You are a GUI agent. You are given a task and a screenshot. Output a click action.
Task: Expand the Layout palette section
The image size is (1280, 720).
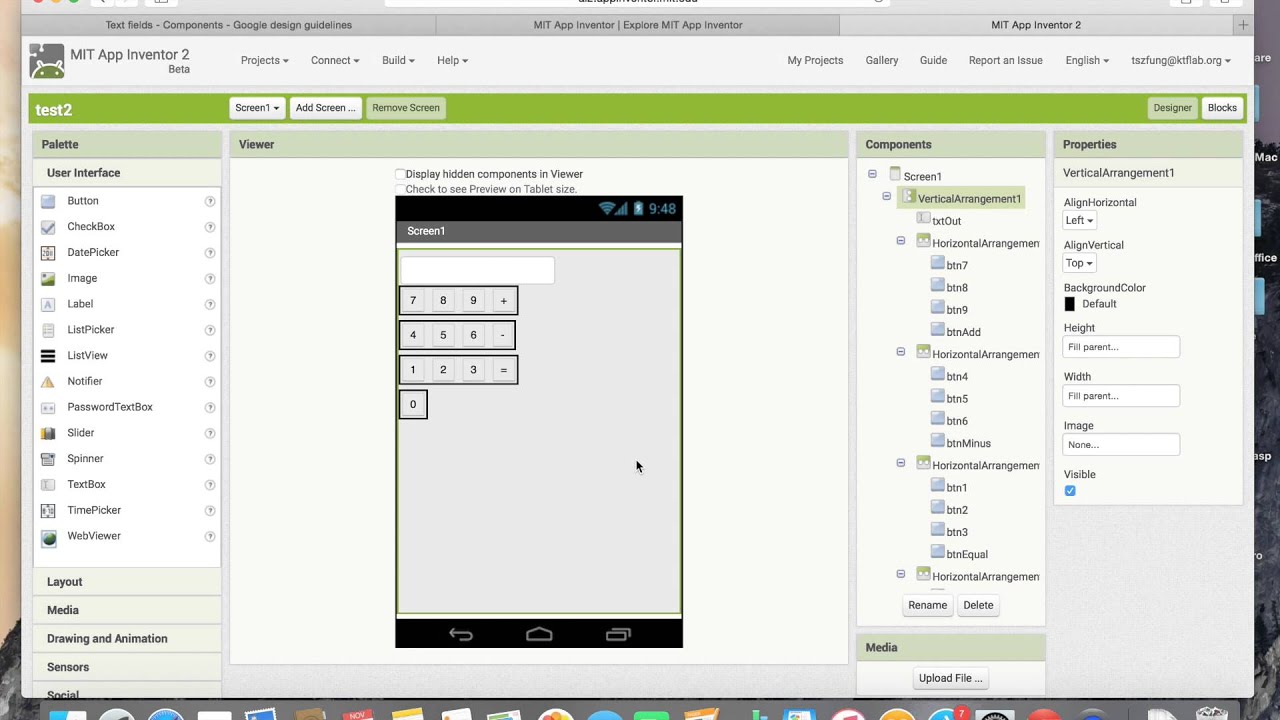[x=127, y=582]
